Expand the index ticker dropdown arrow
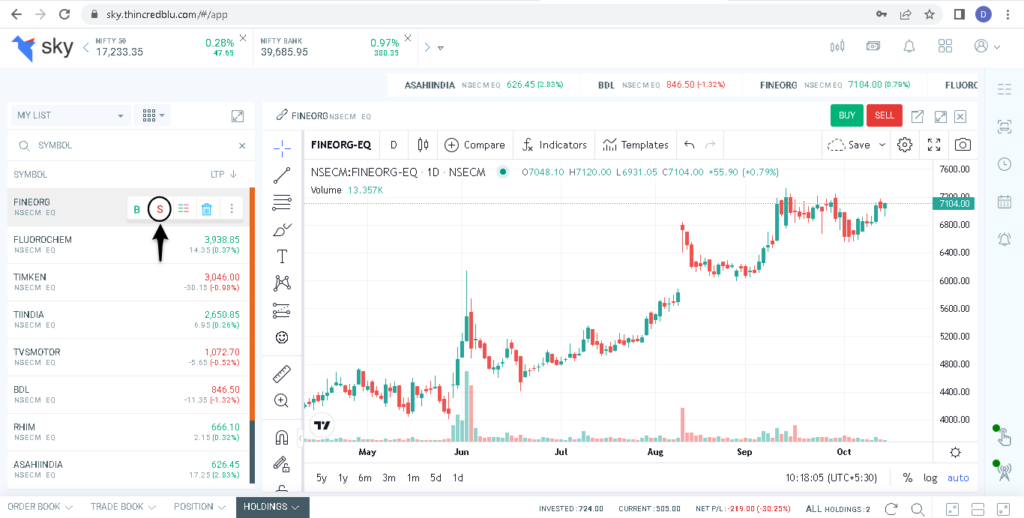The image size is (1024, 518). tap(441, 48)
